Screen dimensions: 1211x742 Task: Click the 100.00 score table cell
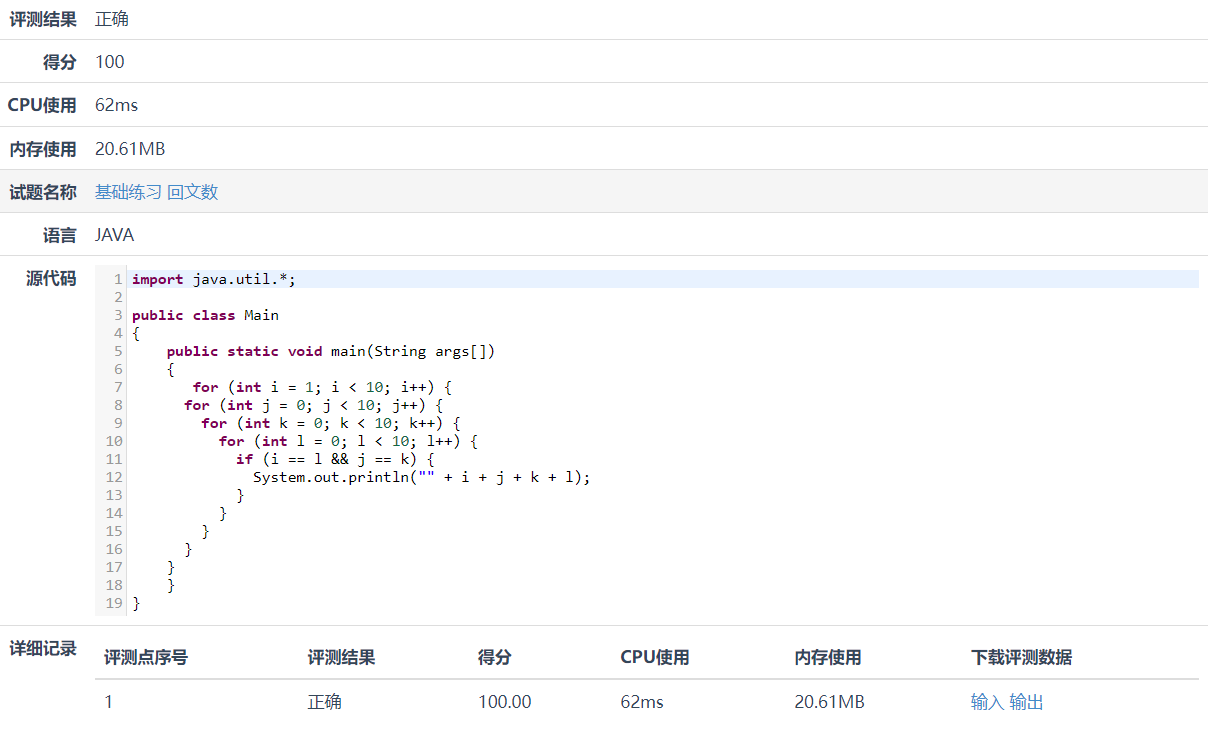tap(505, 702)
